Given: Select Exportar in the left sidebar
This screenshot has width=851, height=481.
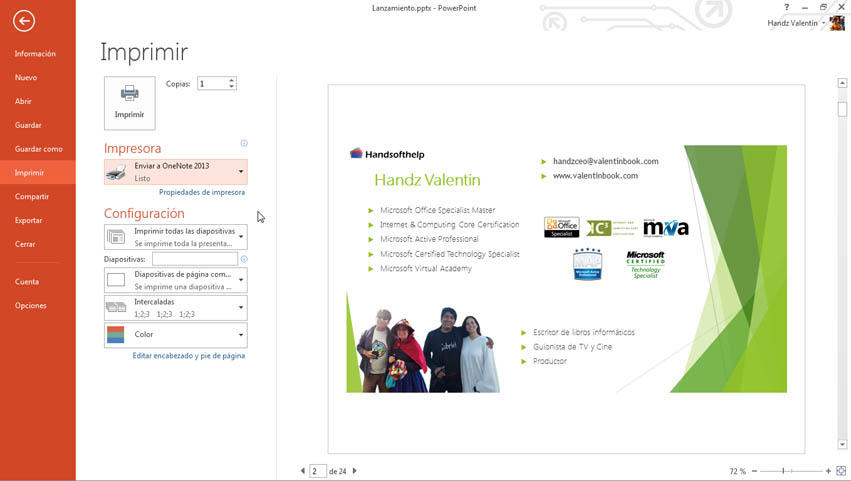Looking at the screenshot, I should tap(29, 220).
